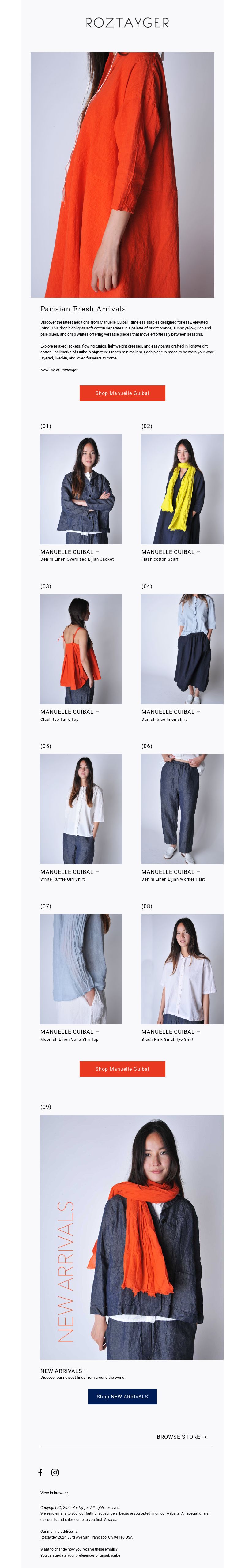The image size is (245, 1568).
Task: Open the View in browser link
Action: coord(54,1492)
